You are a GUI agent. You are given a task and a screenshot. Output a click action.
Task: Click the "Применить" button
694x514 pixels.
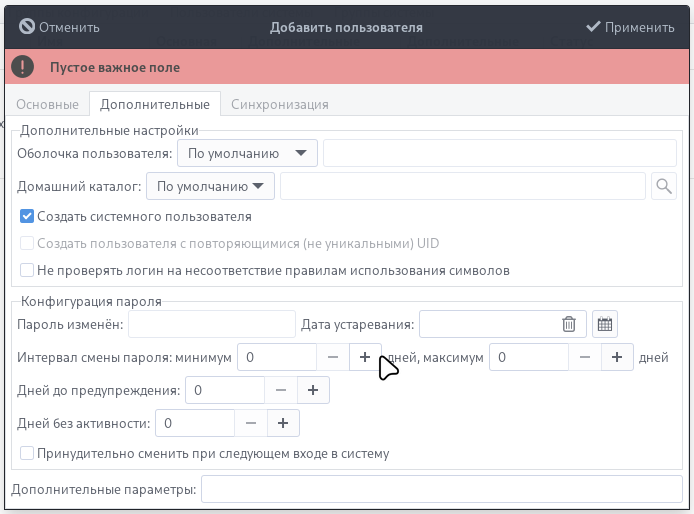pos(630,27)
